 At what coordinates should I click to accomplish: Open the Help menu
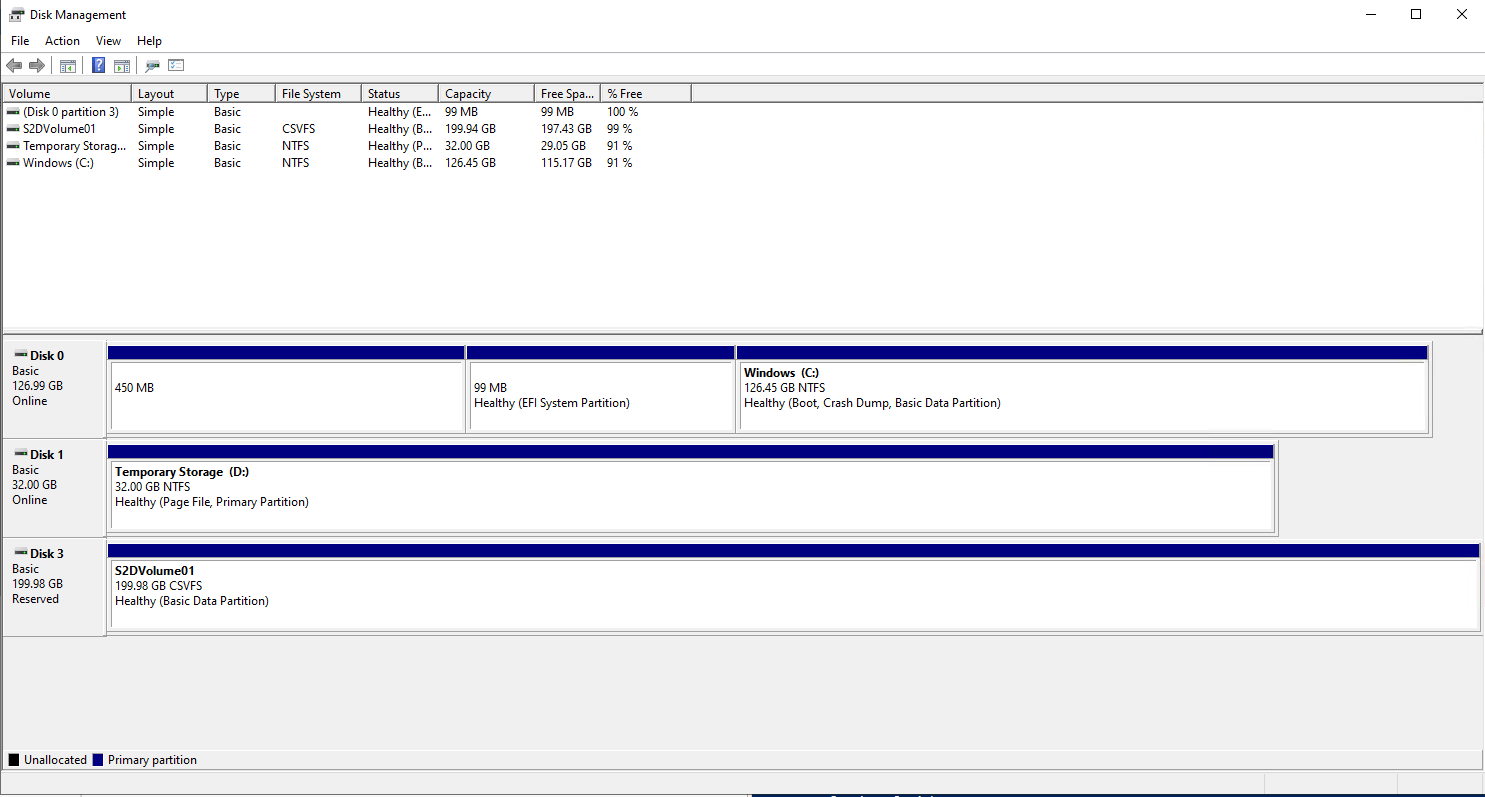149,40
